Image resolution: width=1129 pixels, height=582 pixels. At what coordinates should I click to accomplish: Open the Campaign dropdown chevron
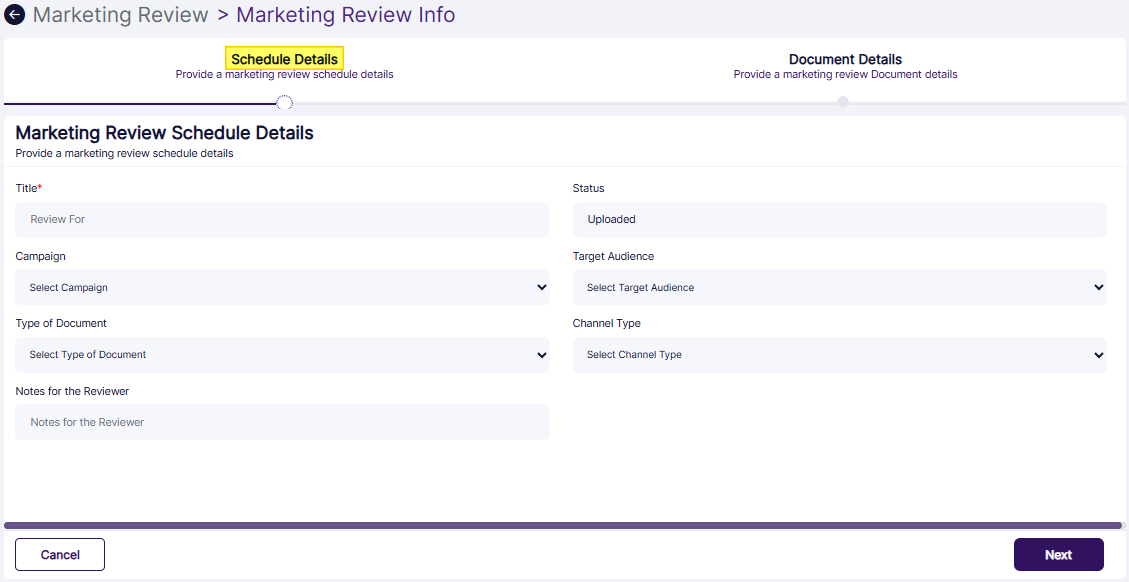point(541,287)
